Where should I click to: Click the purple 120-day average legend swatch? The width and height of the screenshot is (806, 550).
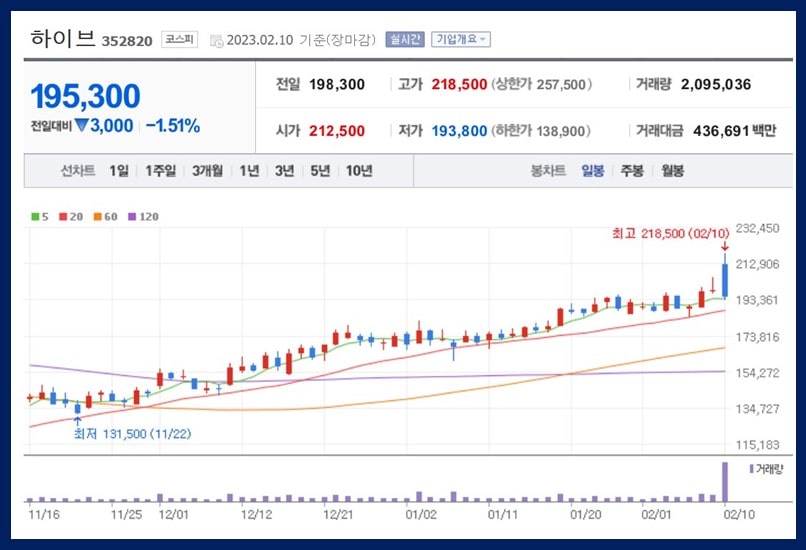pos(132,216)
